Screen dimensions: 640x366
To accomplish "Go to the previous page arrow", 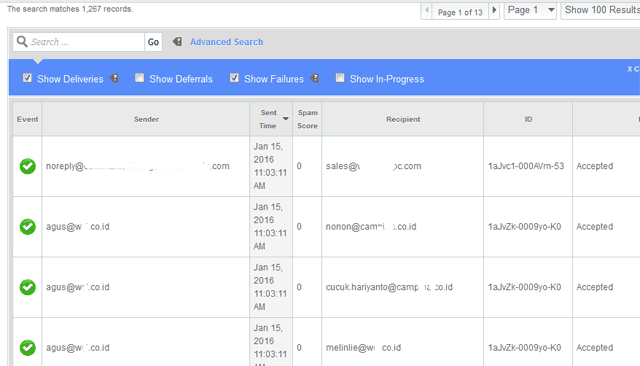I will coord(427,11).
